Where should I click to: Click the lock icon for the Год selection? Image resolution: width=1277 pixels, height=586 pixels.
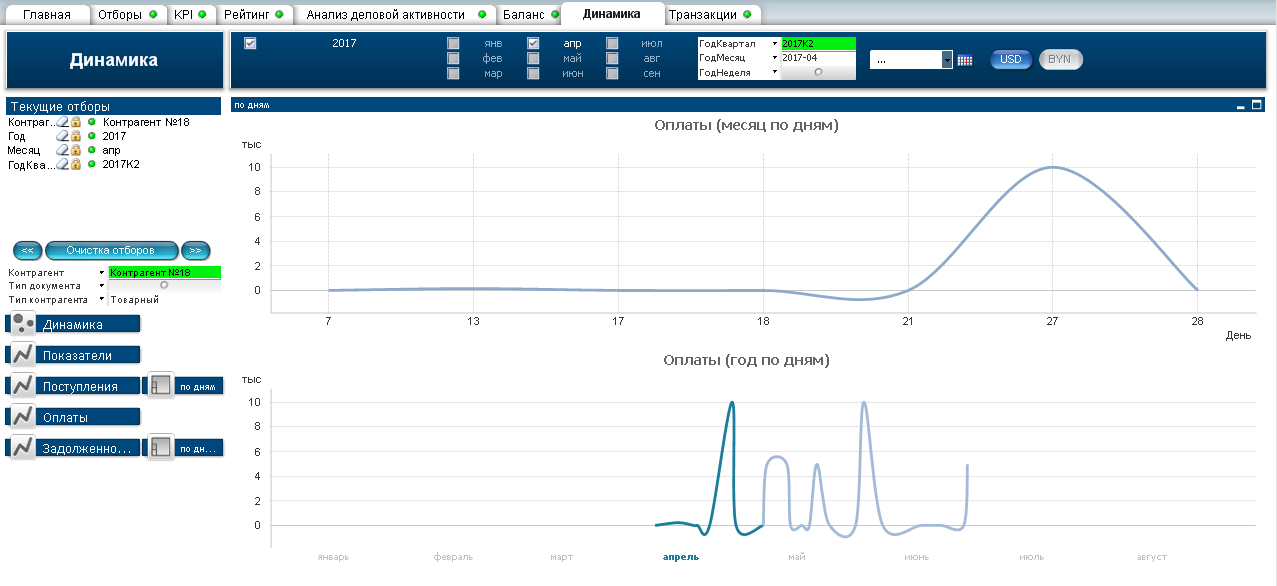tap(76, 136)
